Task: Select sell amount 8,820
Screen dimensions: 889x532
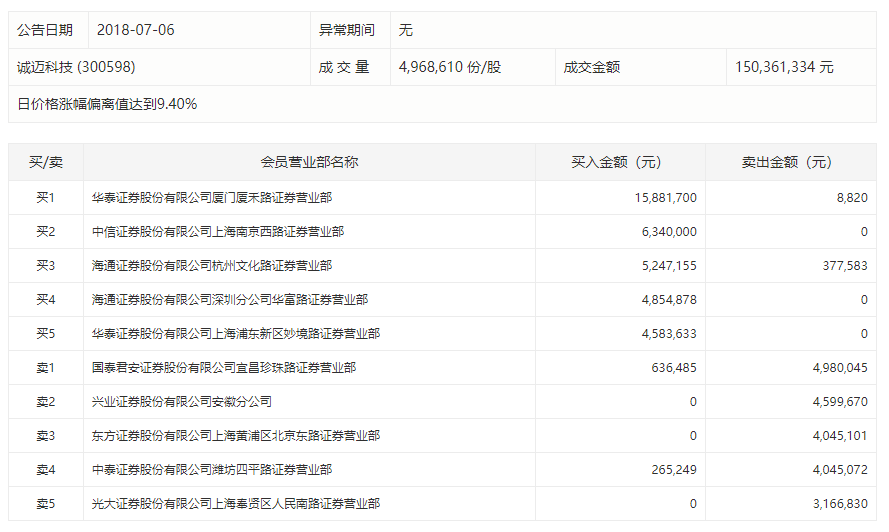Action: [852, 197]
